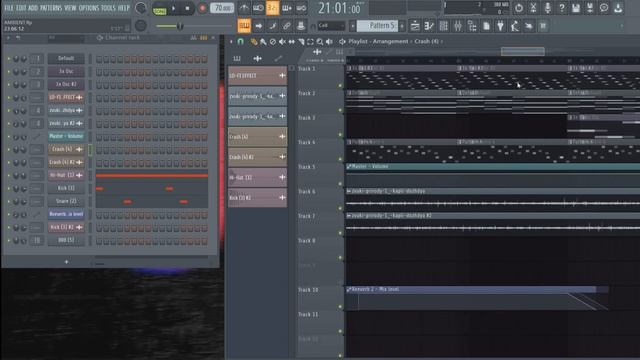Start playback with the play button
This screenshot has width=640, height=360.
(x=174, y=8)
